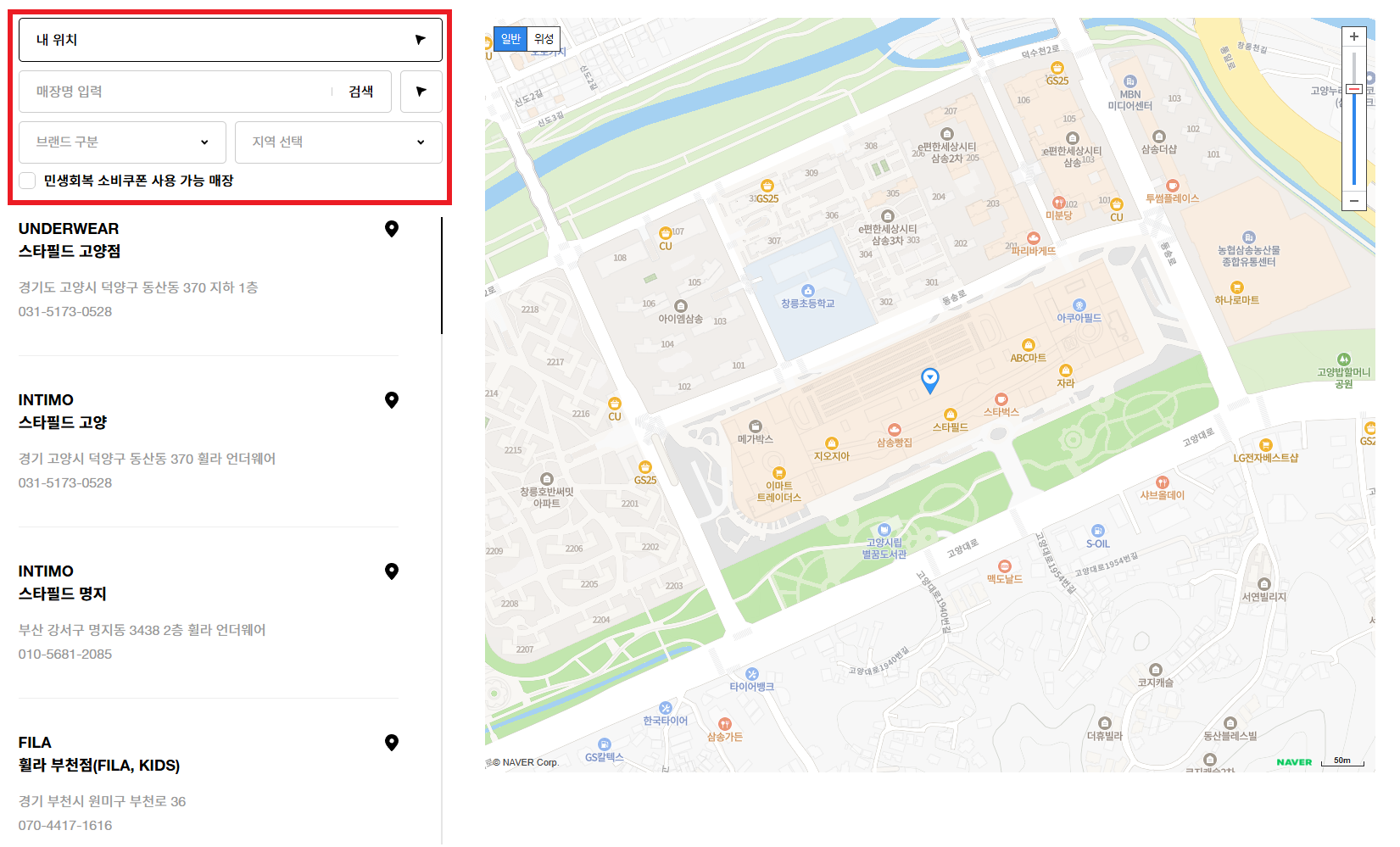Click the 스타벅스 marker on the map

(1001, 399)
